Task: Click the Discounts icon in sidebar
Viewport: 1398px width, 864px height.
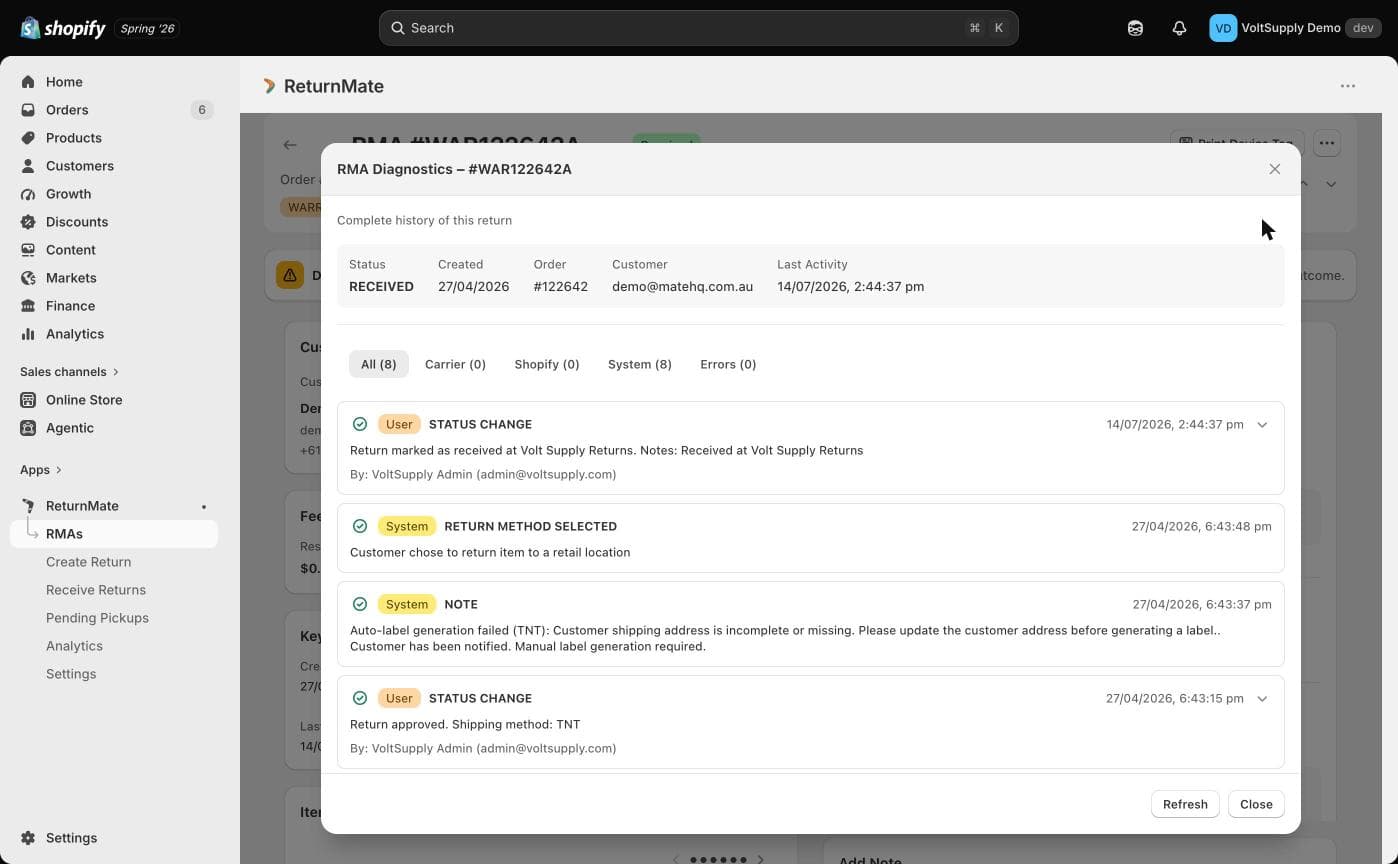Action: (28, 222)
